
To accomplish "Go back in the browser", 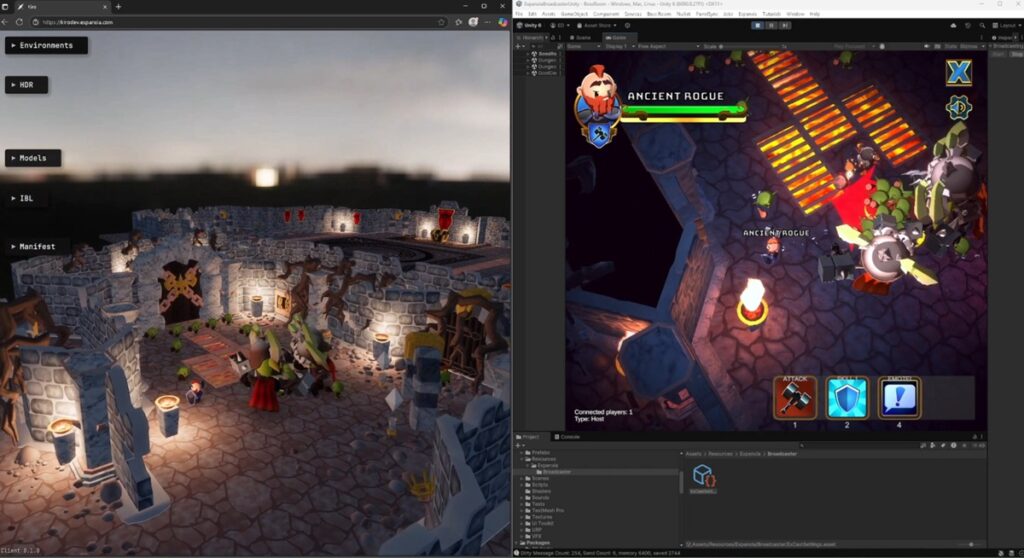I will (5, 22).
